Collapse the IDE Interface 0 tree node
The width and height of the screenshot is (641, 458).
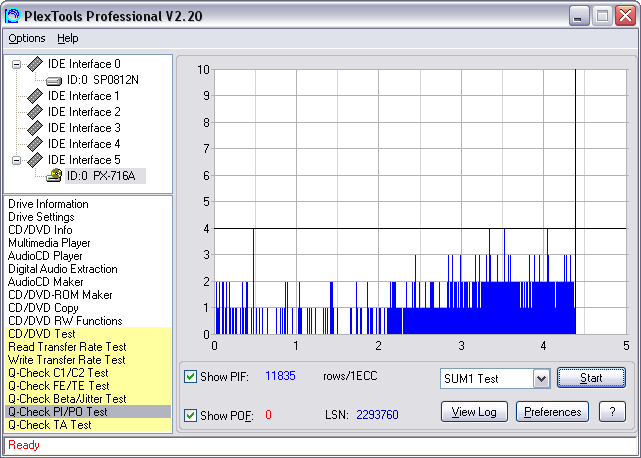(x=16, y=64)
